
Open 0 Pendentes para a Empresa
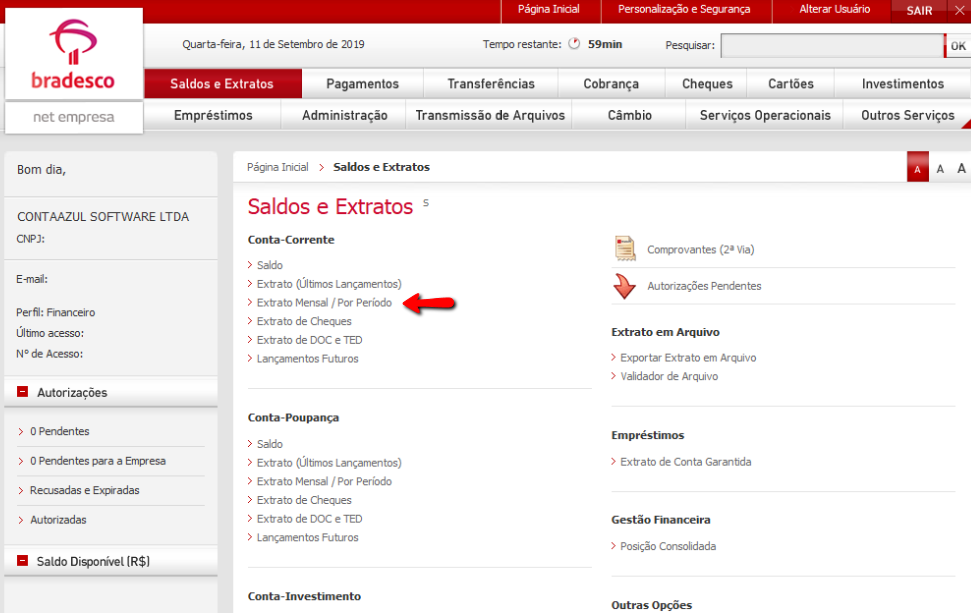click(x=98, y=461)
